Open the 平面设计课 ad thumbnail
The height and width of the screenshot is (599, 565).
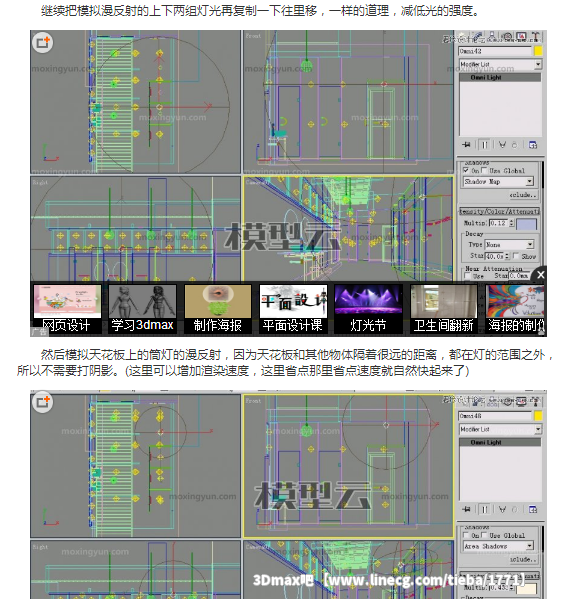tap(293, 309)
